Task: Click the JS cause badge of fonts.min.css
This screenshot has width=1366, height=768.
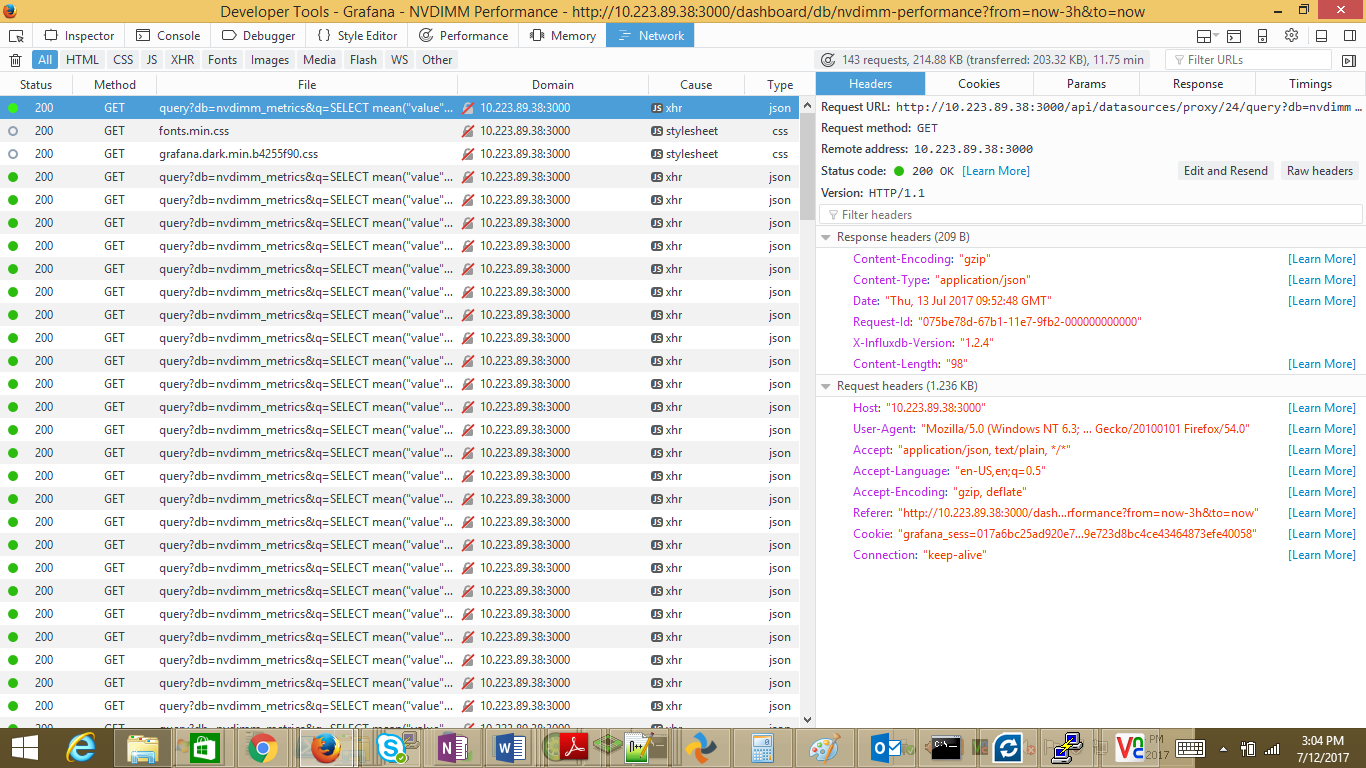Action: pyautogui.click(x=657, y=131)
